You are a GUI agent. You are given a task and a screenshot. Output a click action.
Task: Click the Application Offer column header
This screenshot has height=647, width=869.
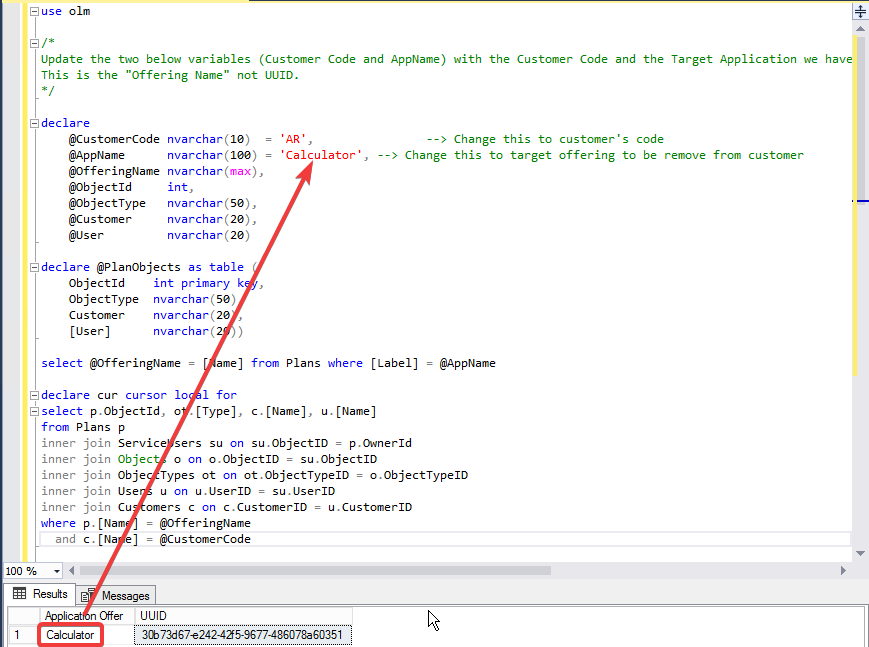[x=84, y=616]
